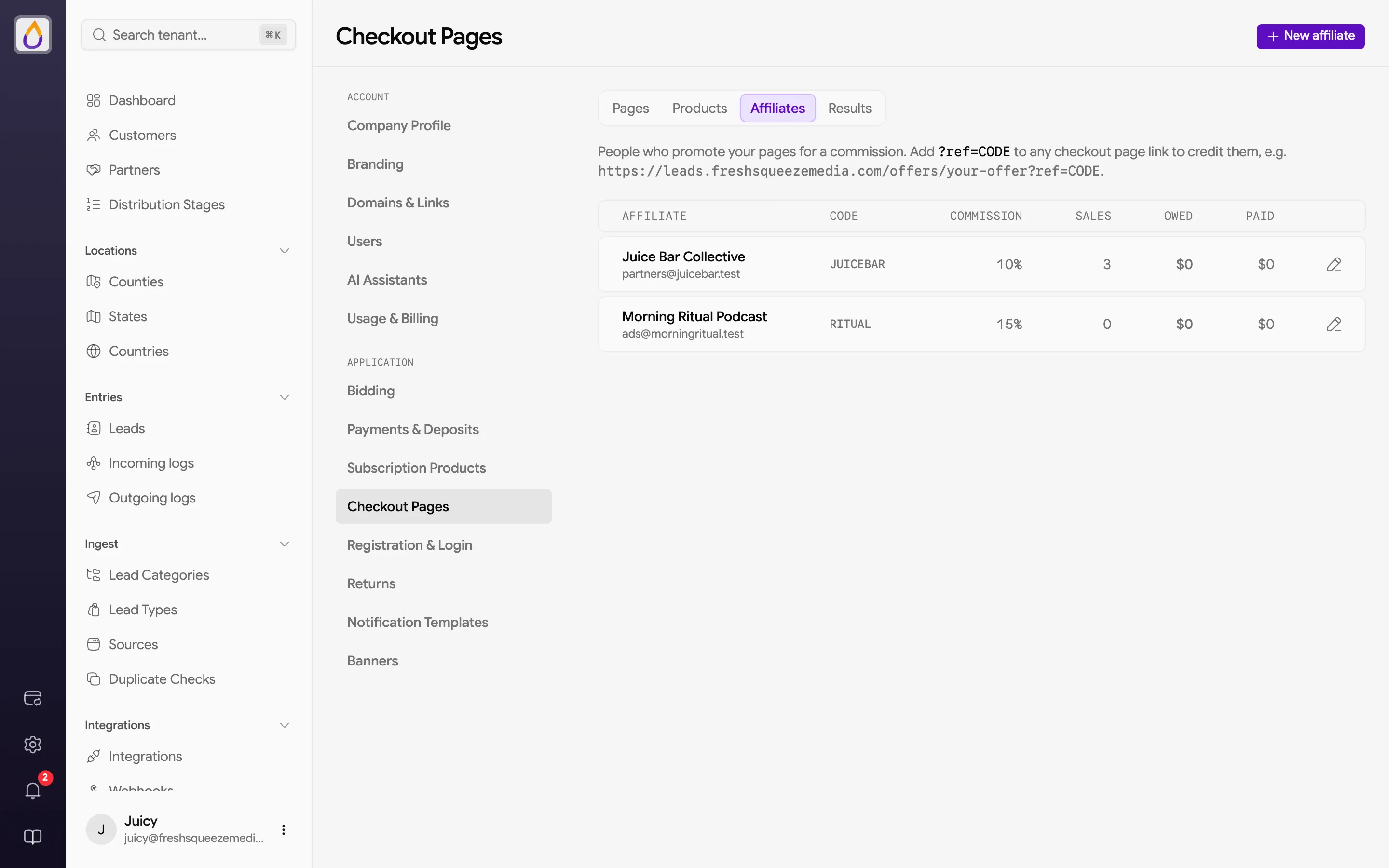Switch to the Results tab

849,108
